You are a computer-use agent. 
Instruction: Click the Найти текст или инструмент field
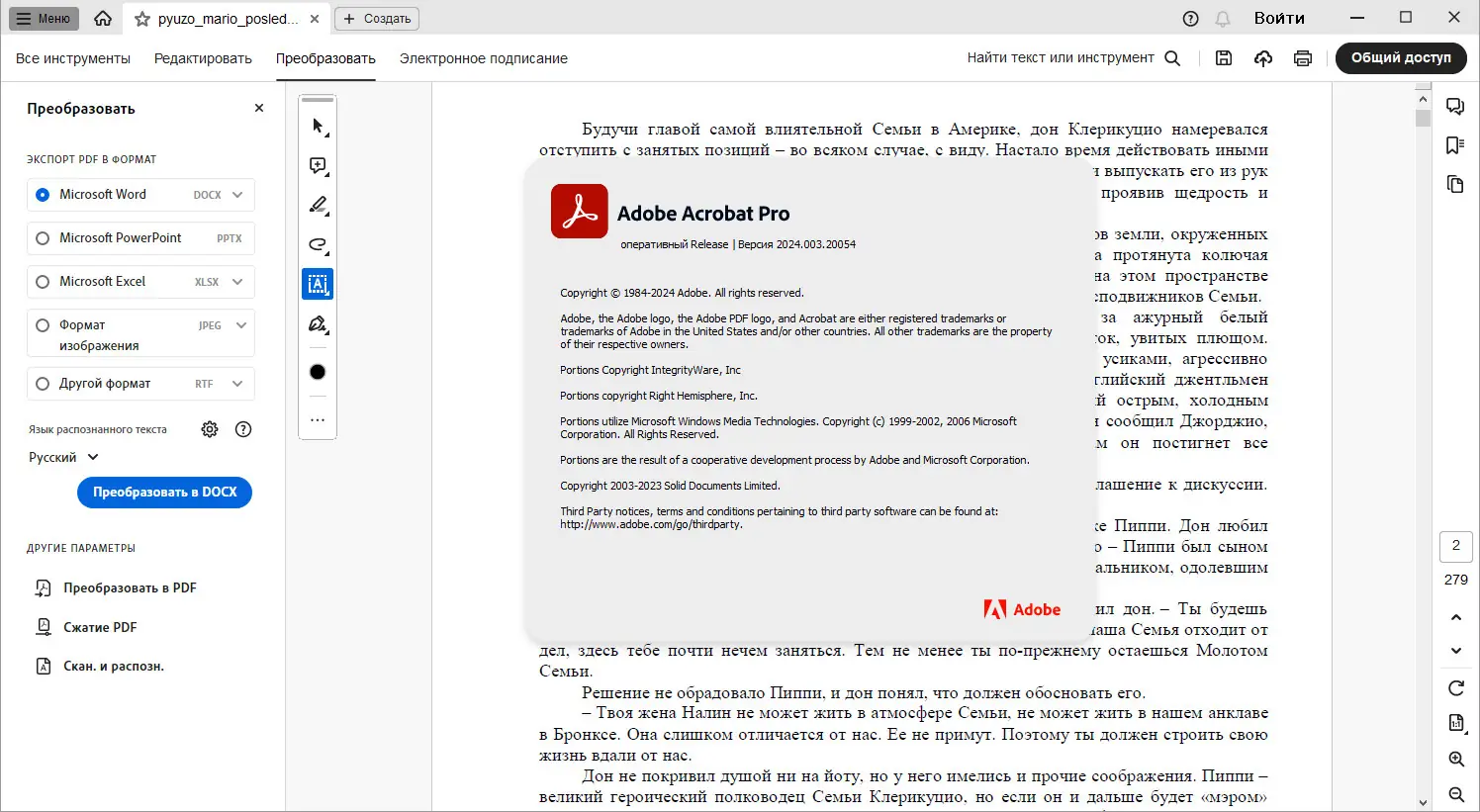coord(1061,58)
